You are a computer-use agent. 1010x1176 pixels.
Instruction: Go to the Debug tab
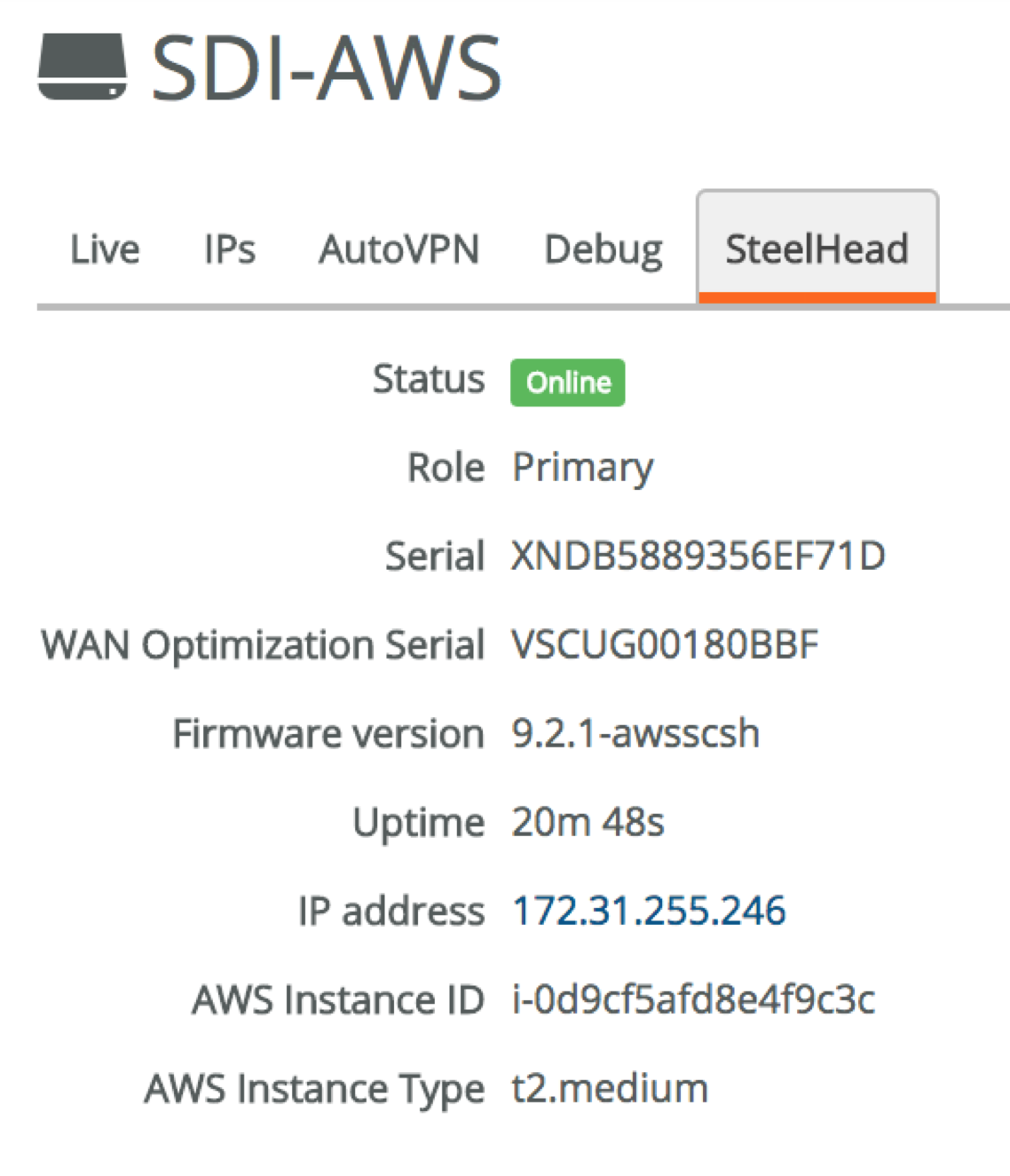point(603,249)
